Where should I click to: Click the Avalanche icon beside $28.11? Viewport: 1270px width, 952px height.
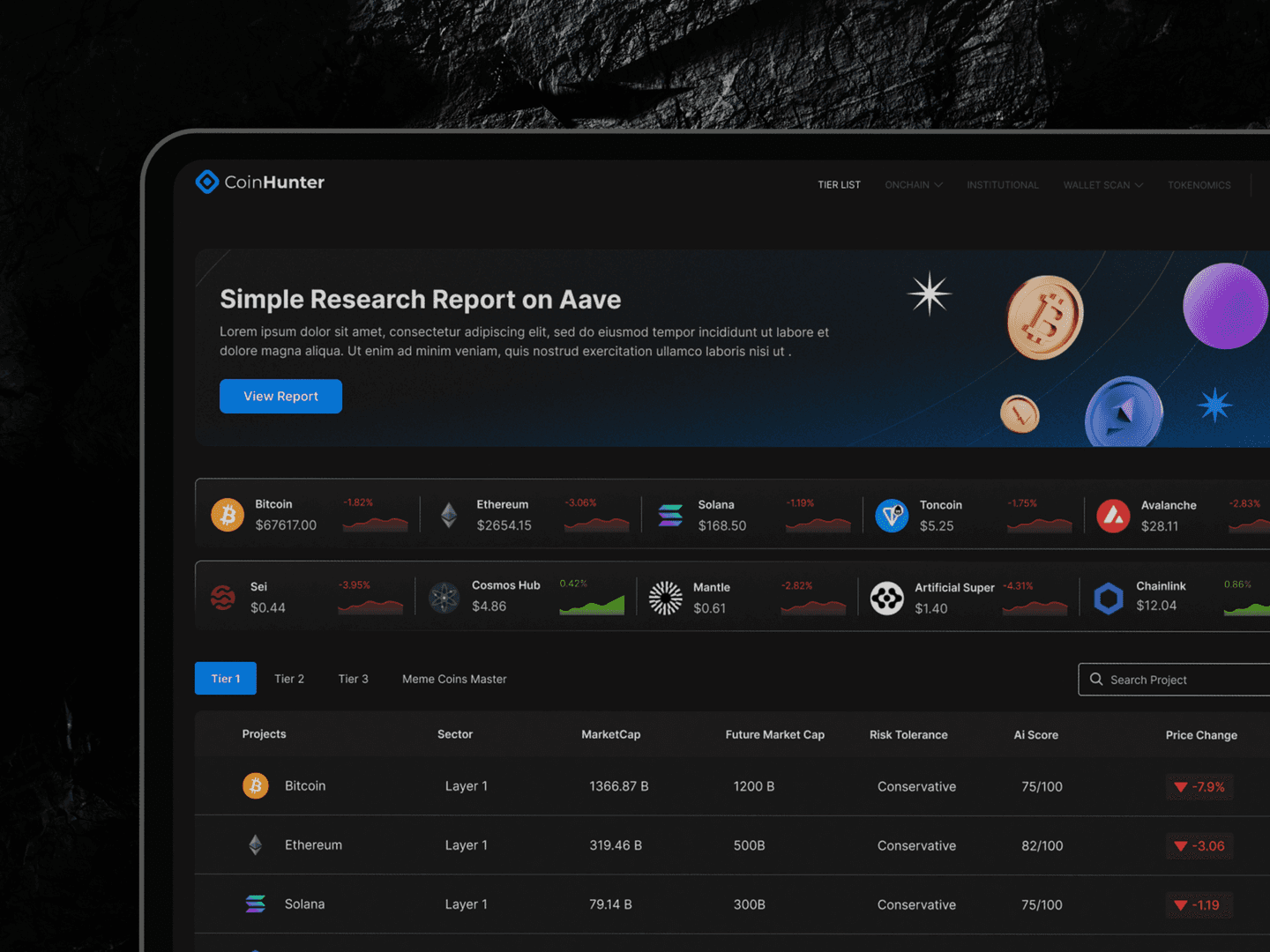(1113, 515)
